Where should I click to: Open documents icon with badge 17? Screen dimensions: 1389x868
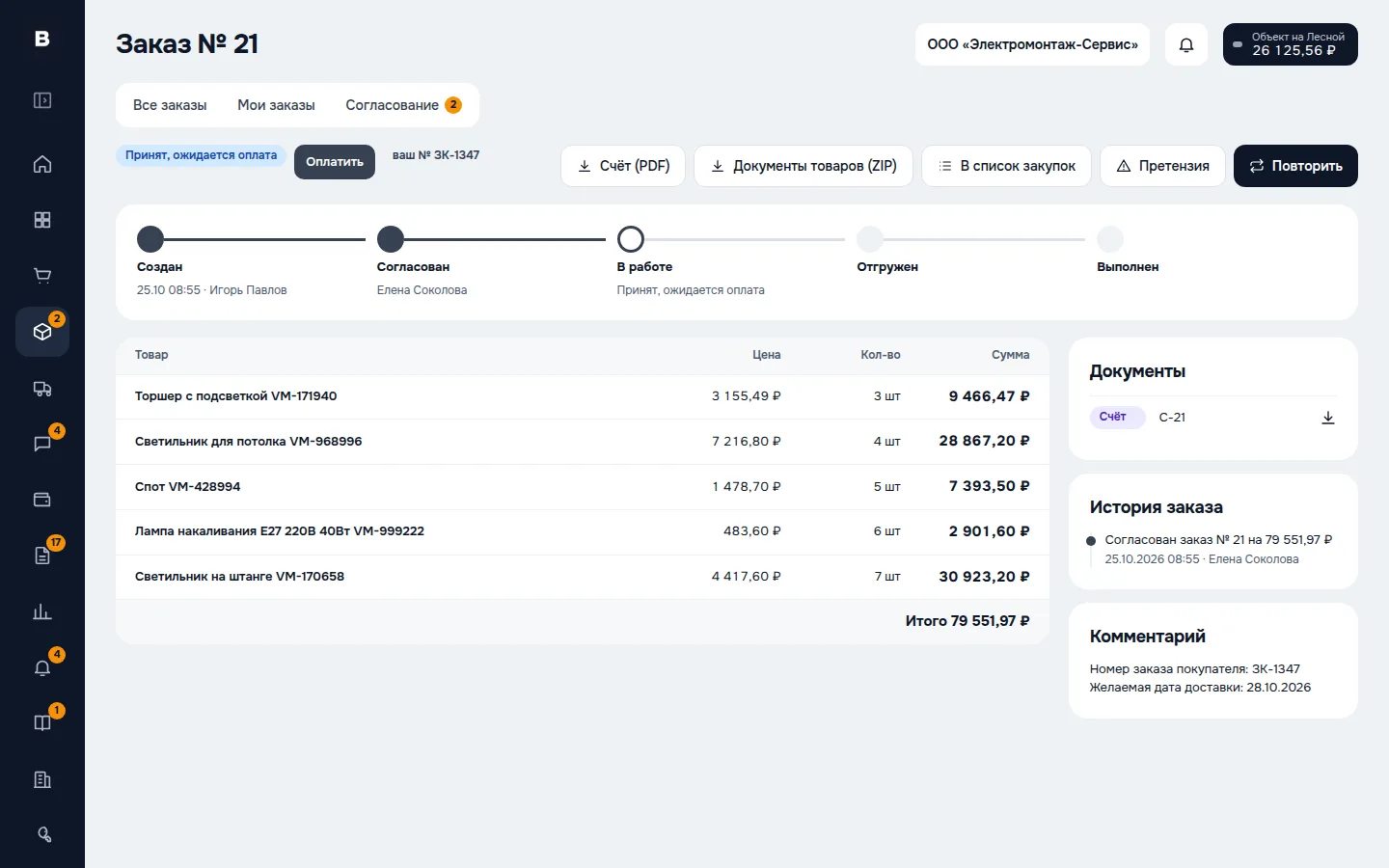[x=42, y=556]
